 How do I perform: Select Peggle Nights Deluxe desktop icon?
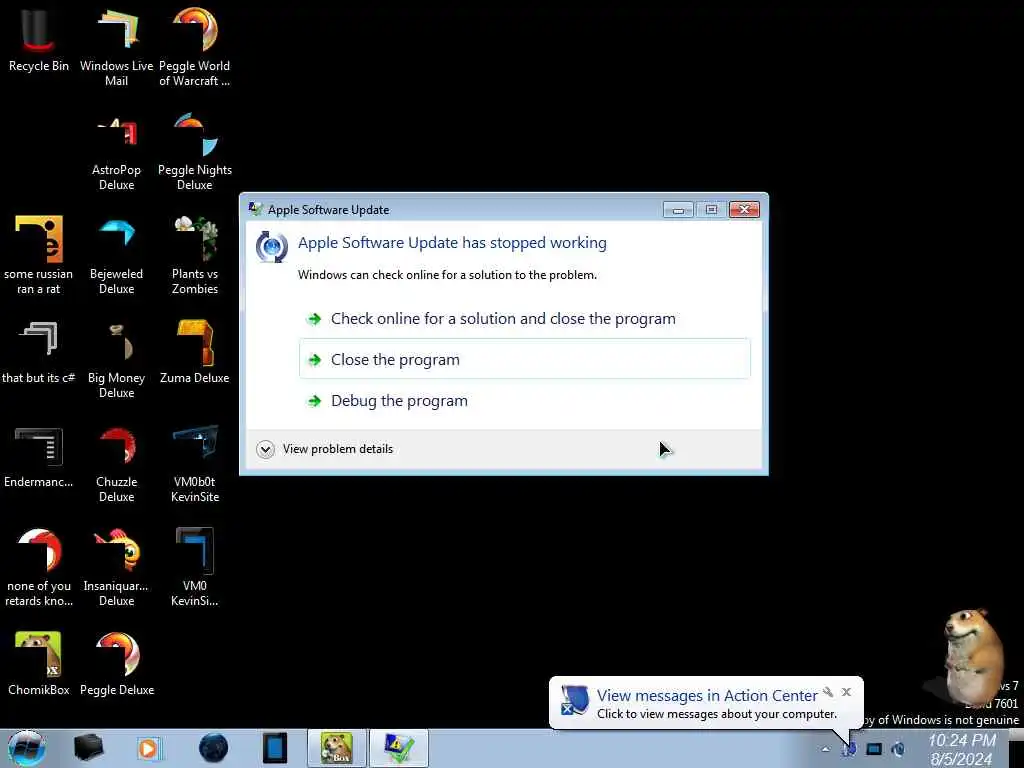tap(195, 153)
